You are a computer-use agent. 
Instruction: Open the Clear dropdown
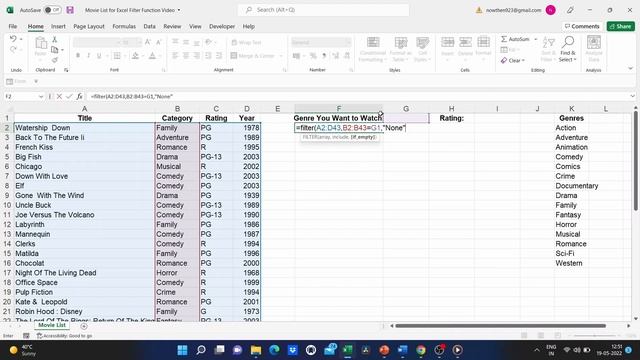tap(513, 60)
